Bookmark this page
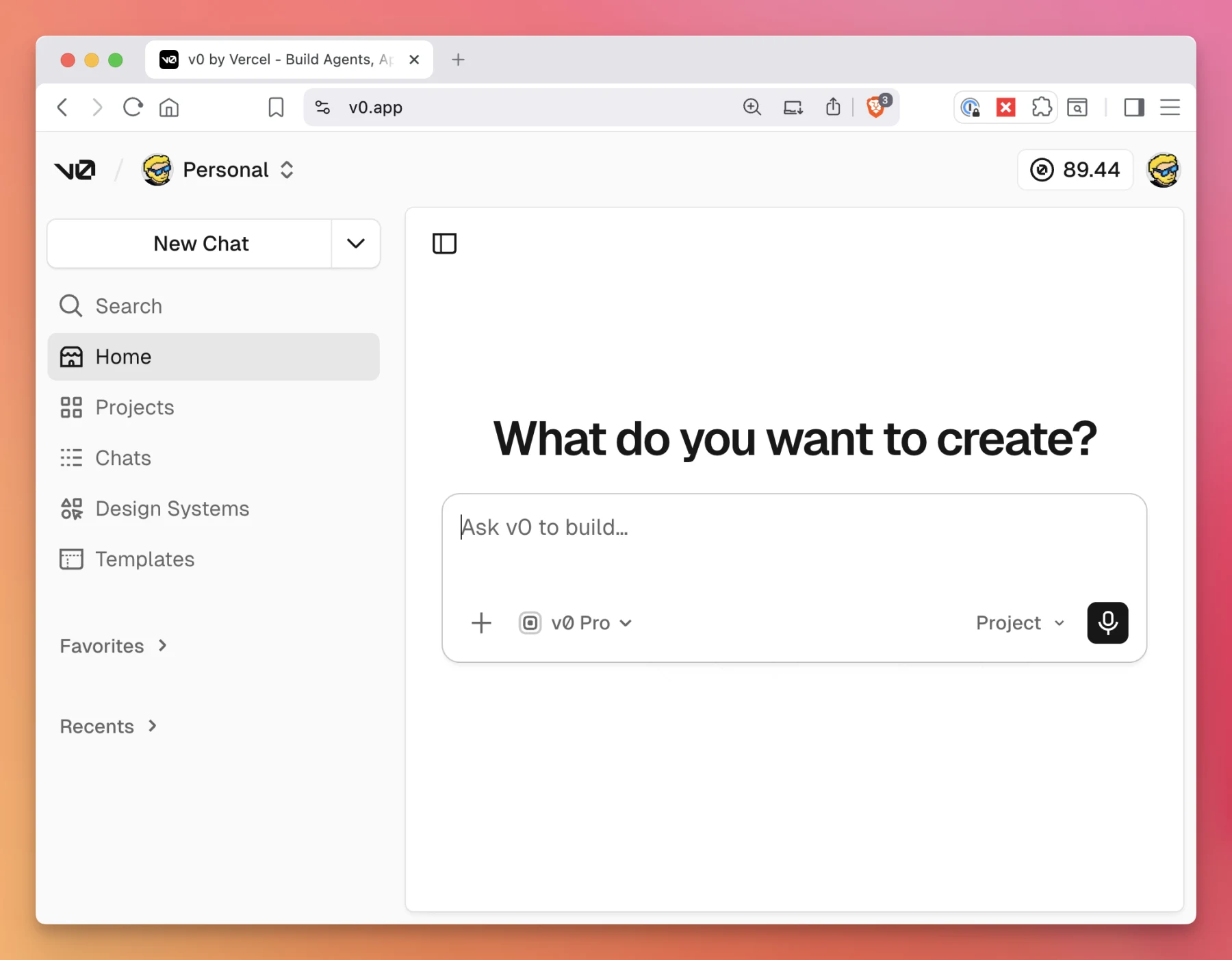The width and height of the screenshot is (1232, 960). pos(276,108)
